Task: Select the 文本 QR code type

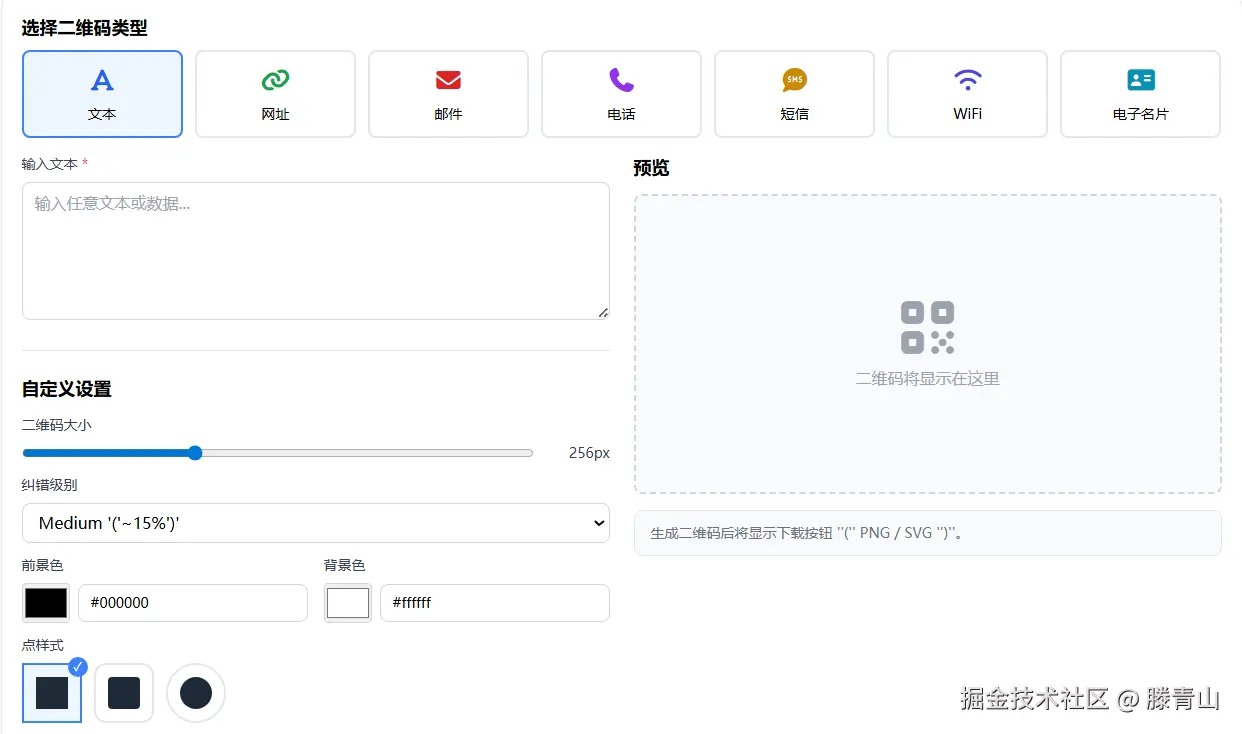Action: [x=101, y=93]
